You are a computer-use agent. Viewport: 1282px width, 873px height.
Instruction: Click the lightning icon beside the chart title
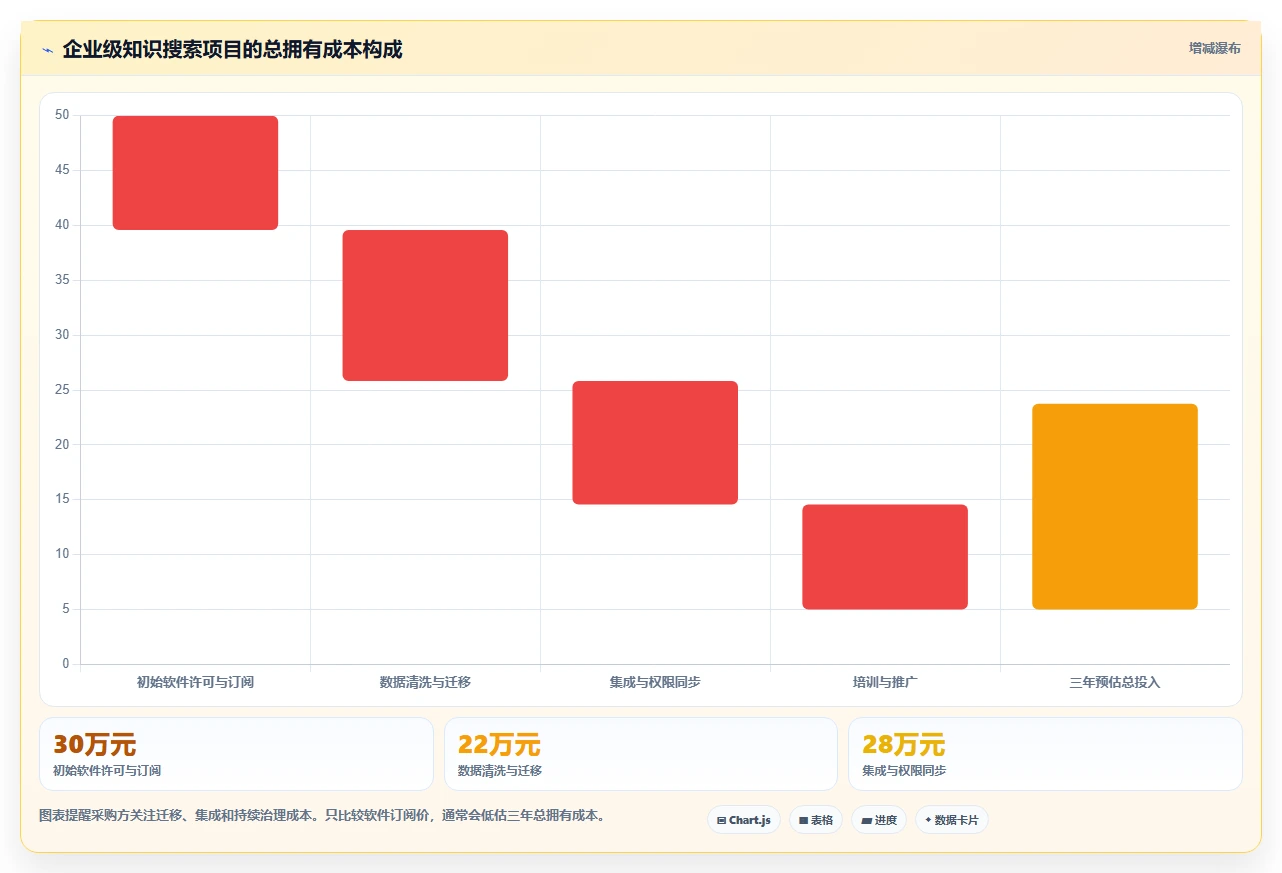47,50
